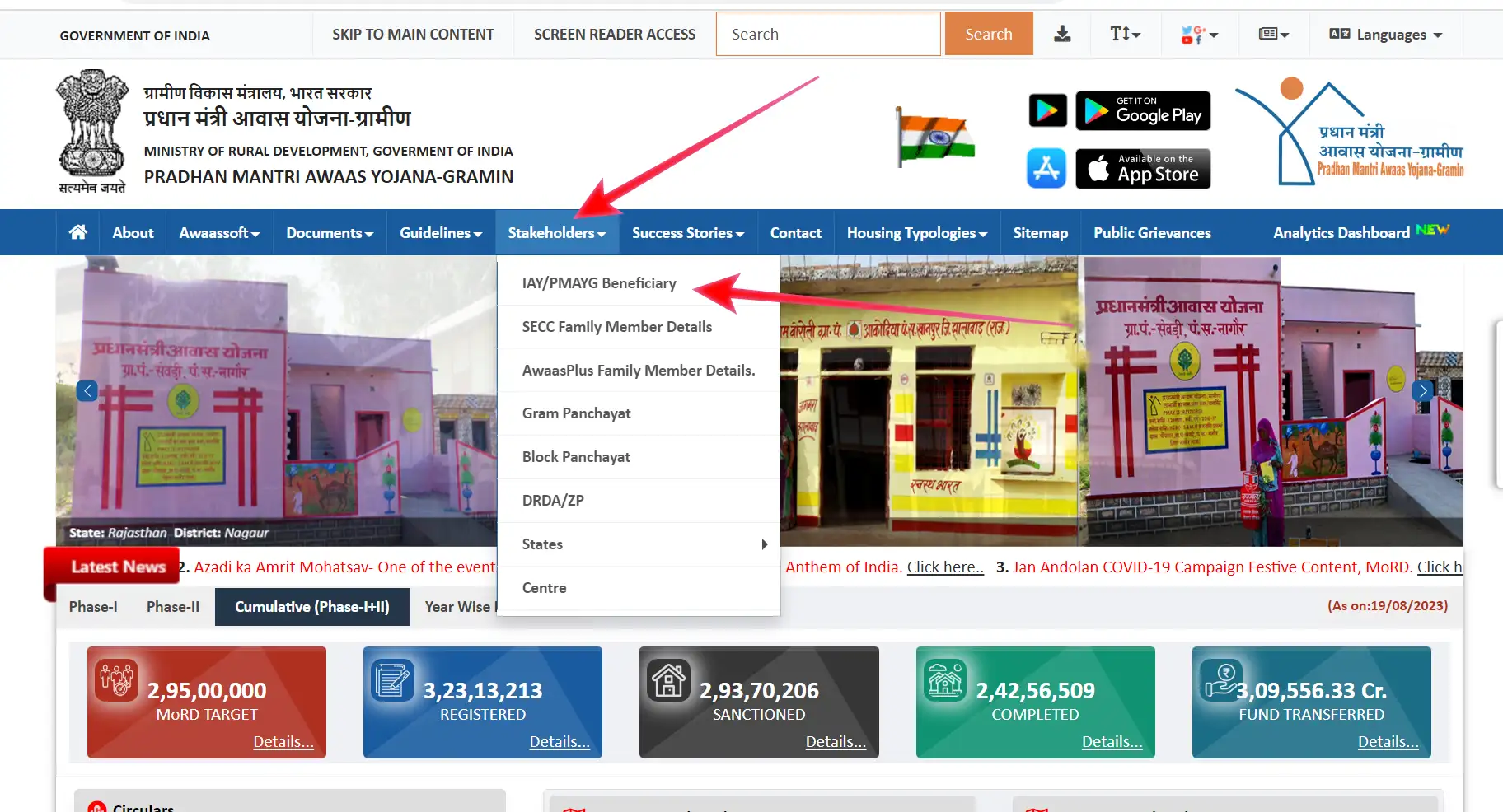
Task: Open Details link on Sanctioned card
Action: tap(836, 742)
